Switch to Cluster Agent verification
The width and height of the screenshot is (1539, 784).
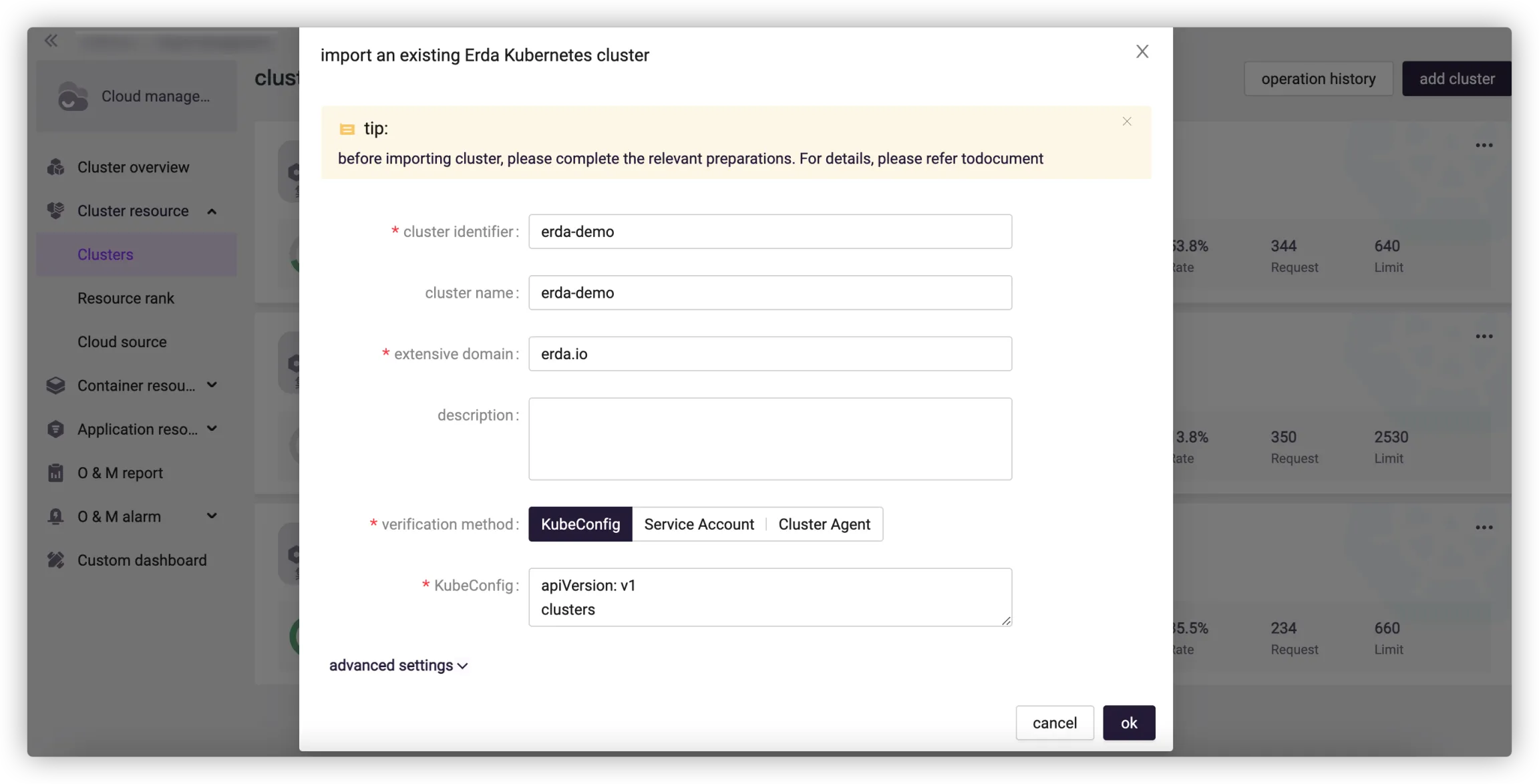[824, 524]
